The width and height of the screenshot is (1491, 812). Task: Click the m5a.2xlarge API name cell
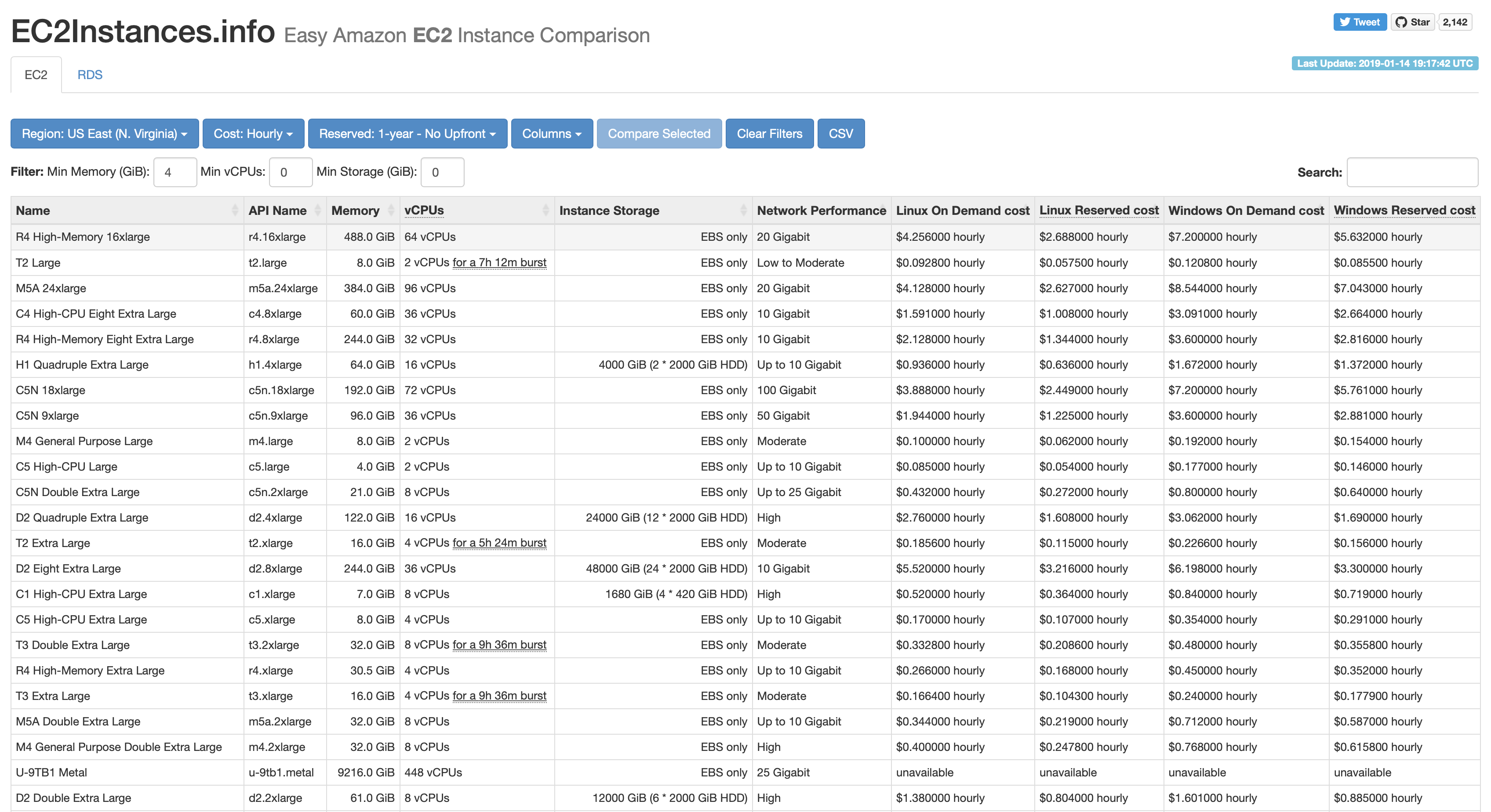pos(285,721)
